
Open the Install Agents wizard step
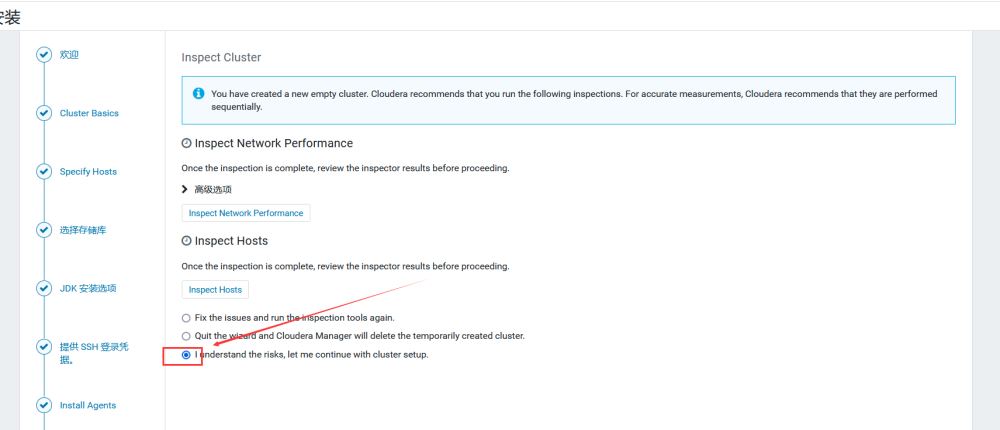[x=88, y=405]
